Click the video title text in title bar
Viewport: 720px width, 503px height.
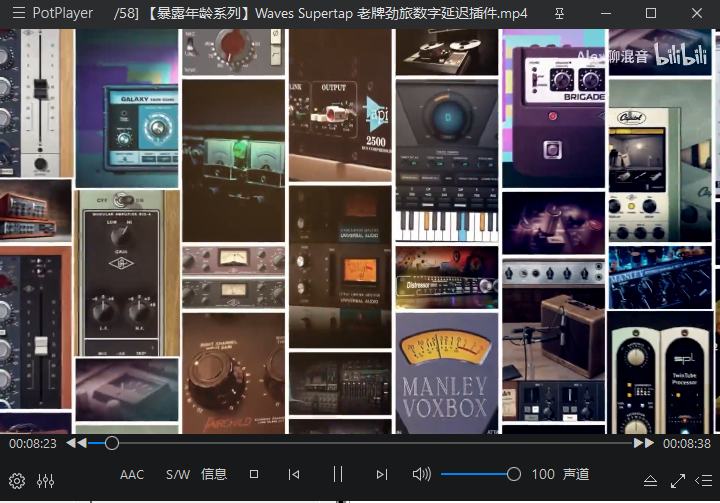[321, 13]
